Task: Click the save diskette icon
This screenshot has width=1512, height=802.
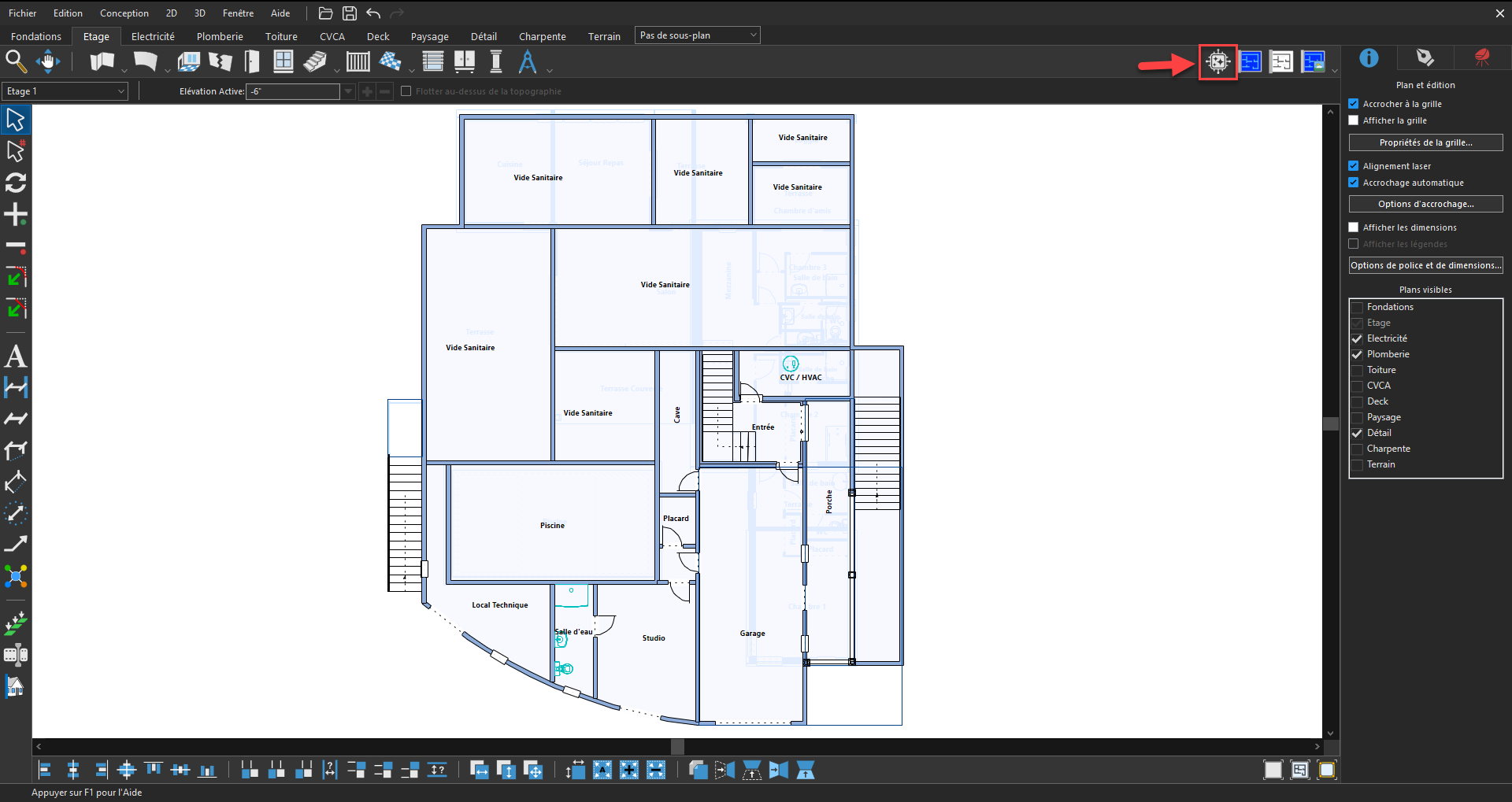Action: tap(350, 13)
